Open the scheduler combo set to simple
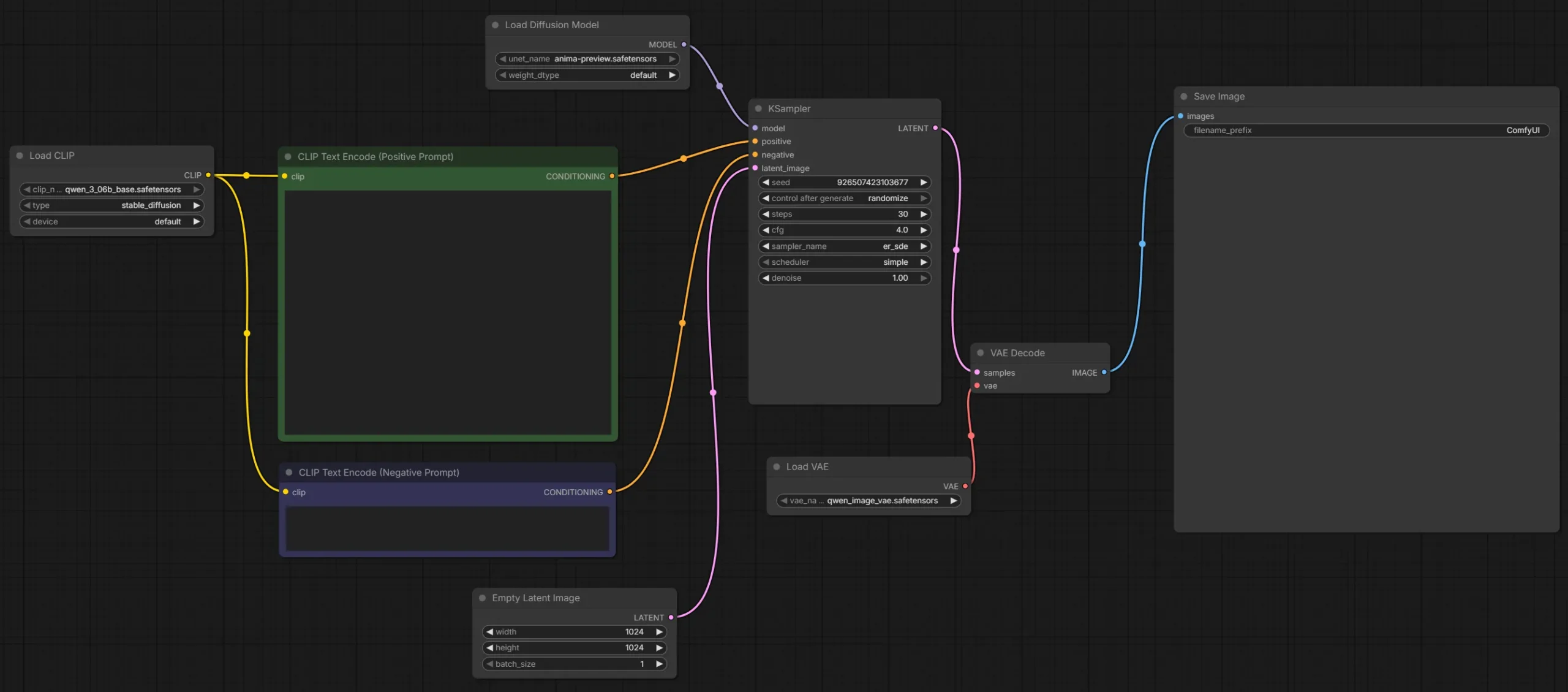Screen dimensions: 1568x692 pos(844,262)
